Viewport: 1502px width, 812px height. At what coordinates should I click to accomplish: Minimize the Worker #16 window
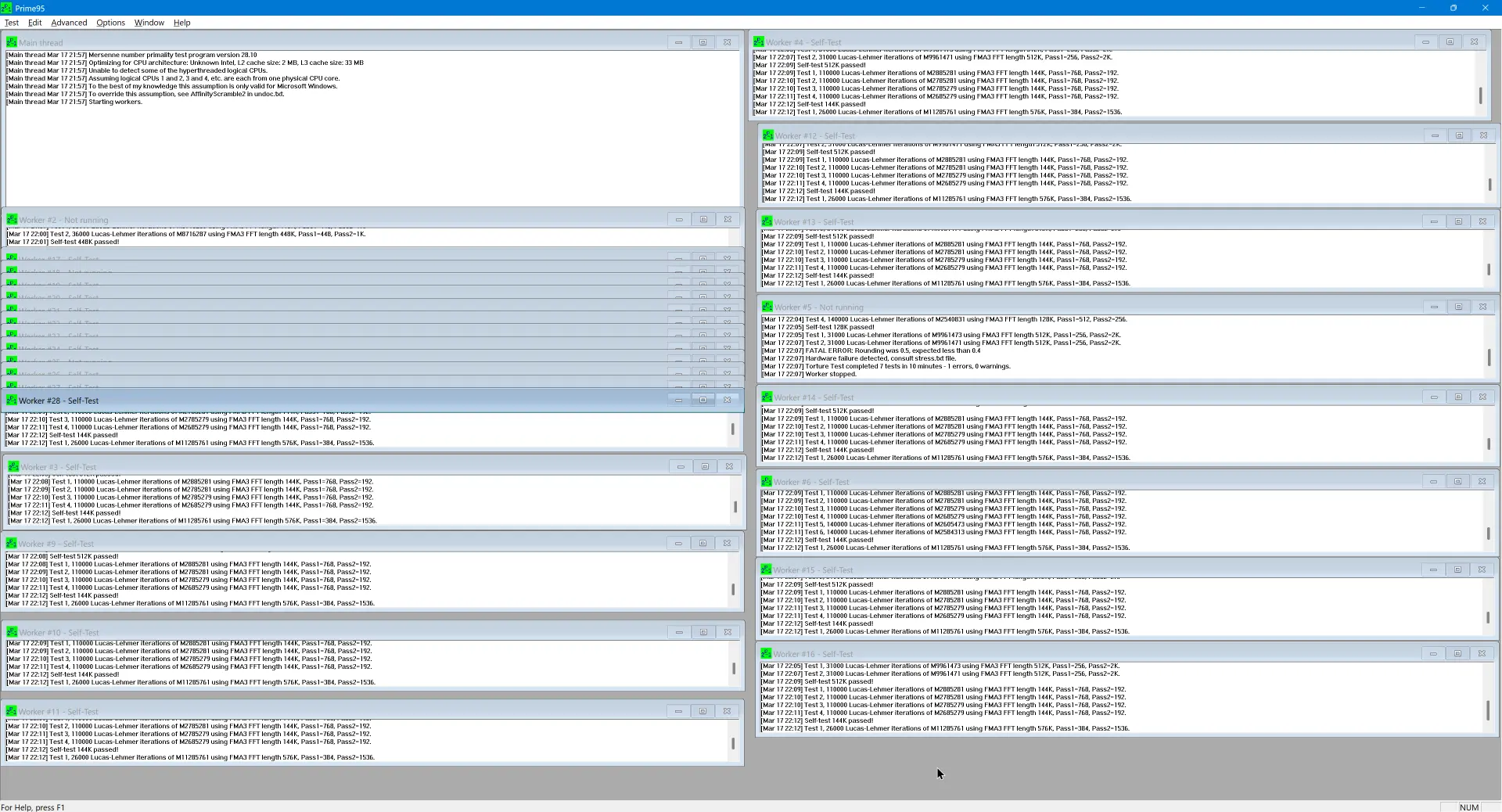tap(1434, 653)
